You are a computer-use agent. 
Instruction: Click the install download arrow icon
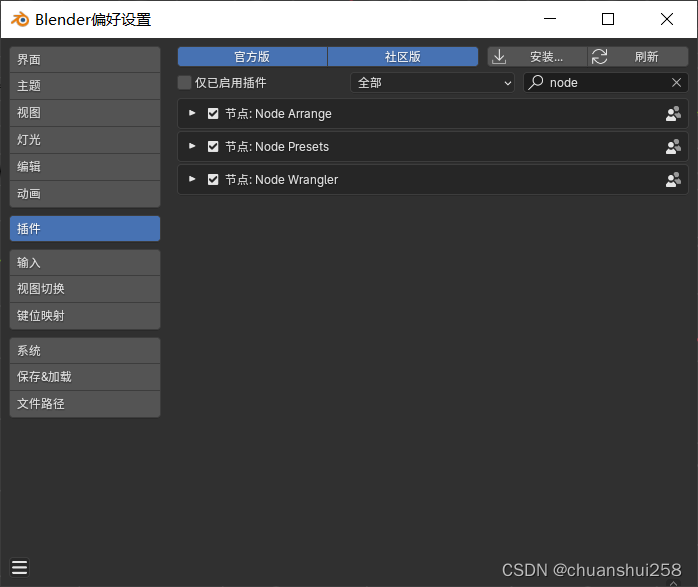(x=499, y=57)
